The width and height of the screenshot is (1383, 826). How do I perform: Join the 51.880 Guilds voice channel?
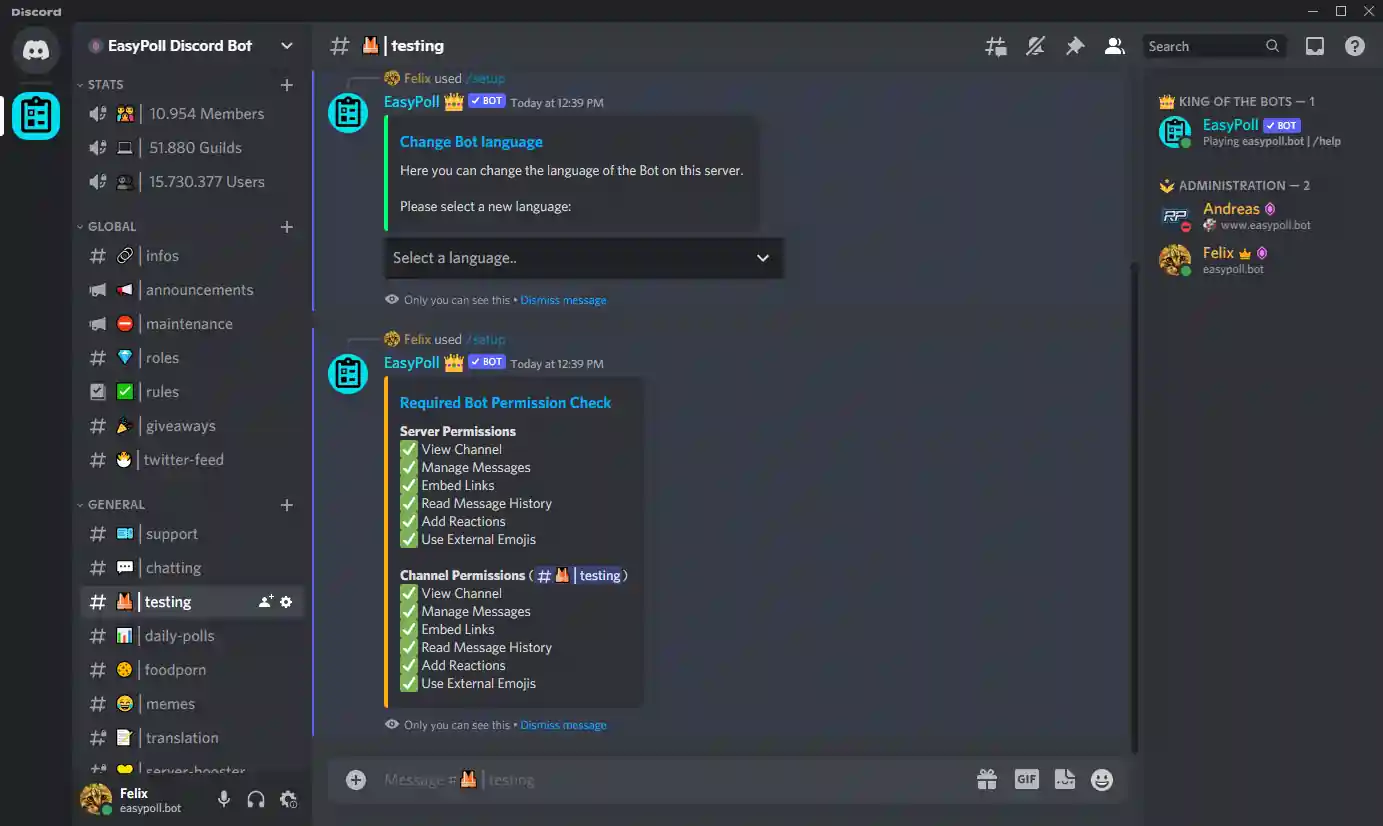192,148
